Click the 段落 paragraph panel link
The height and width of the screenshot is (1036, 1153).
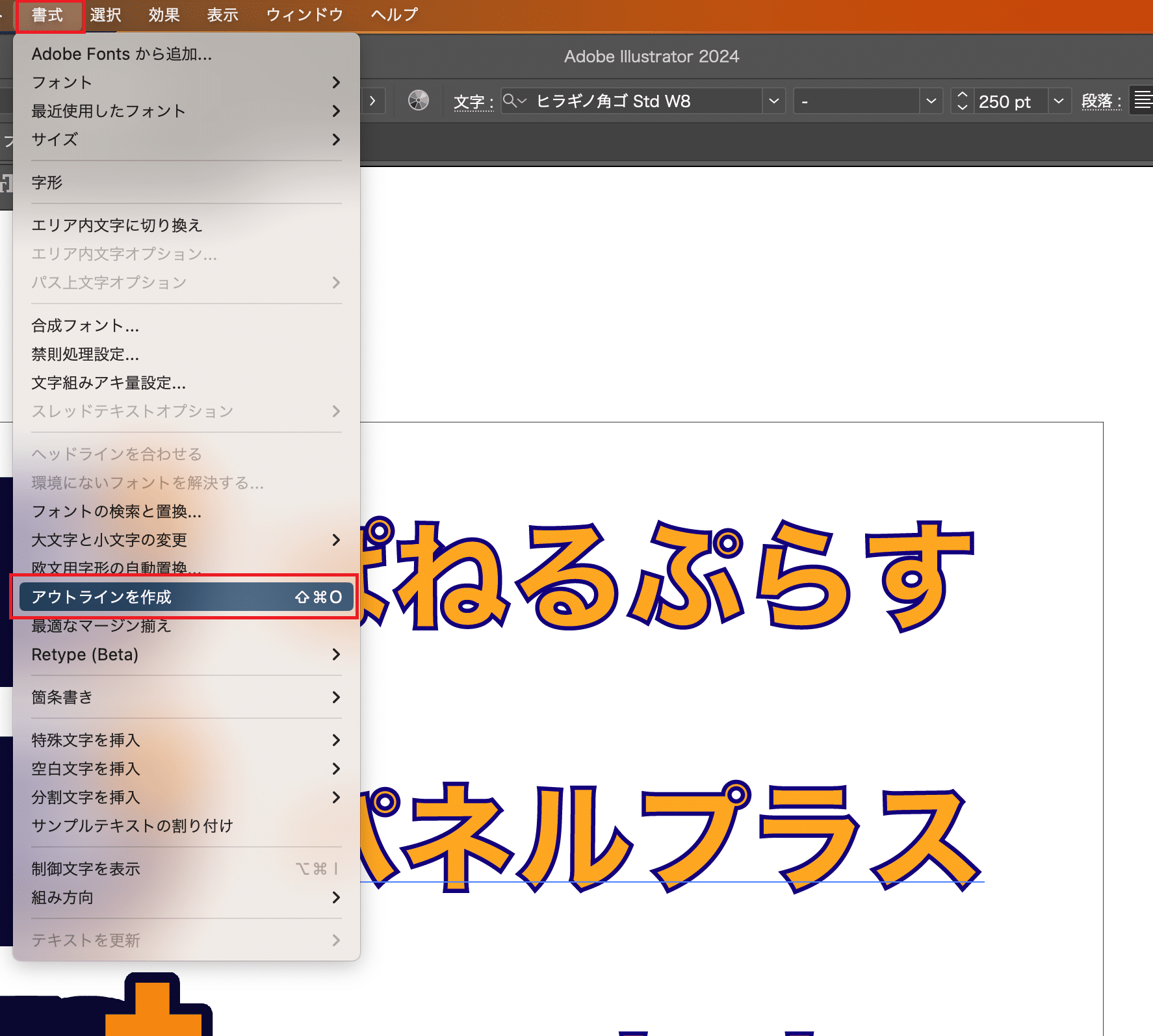(x=1100, y=101)
